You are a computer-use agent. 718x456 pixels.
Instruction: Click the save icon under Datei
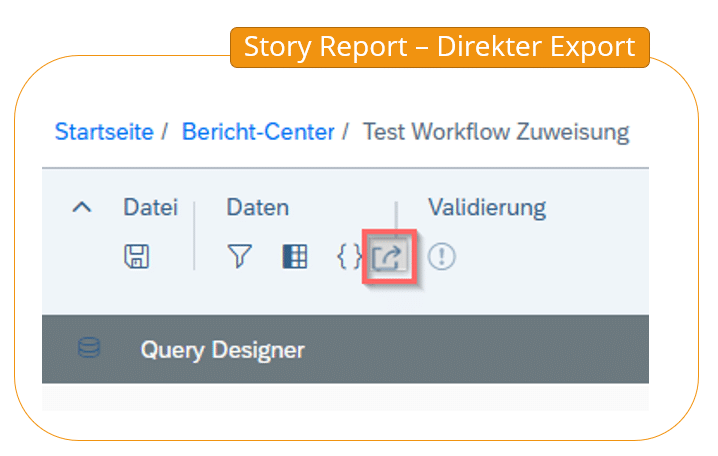pyautogui.click(x=136, y=258)
